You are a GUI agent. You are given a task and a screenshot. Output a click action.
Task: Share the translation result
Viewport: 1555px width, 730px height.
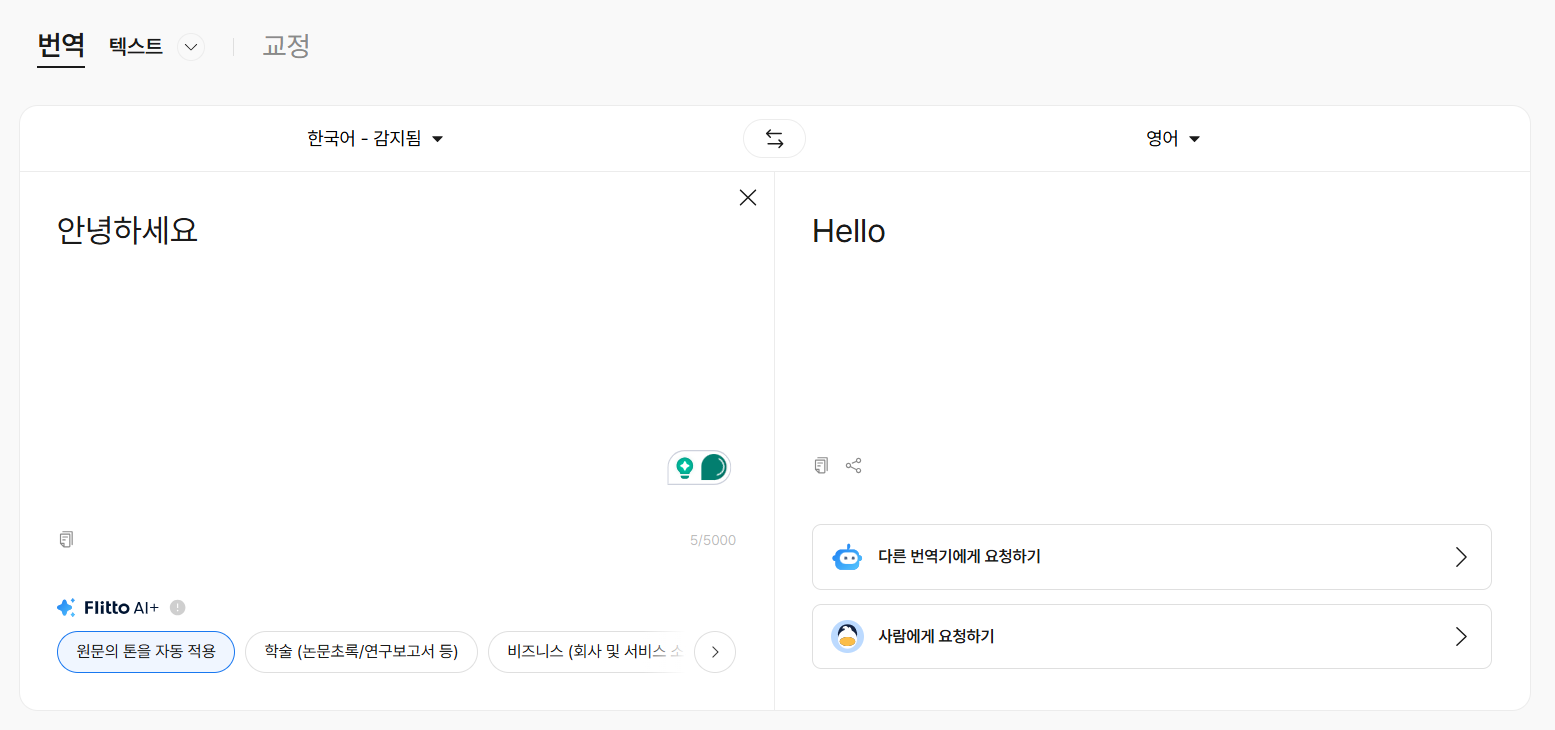pyautogui.click(x=853, y=465)
